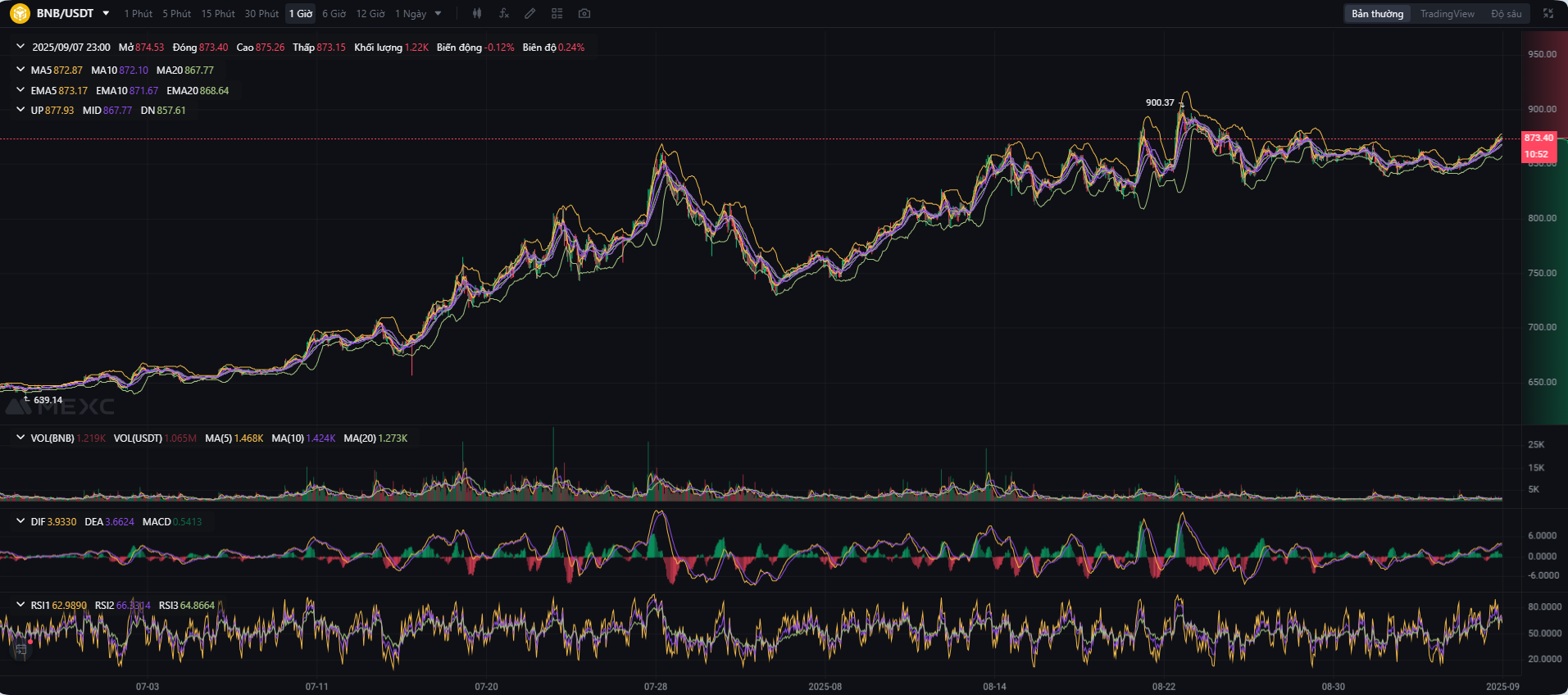Collapse the RSI1 panel chevron
The height and width of the screenshot is (695, 1568).
pos(20,605)
